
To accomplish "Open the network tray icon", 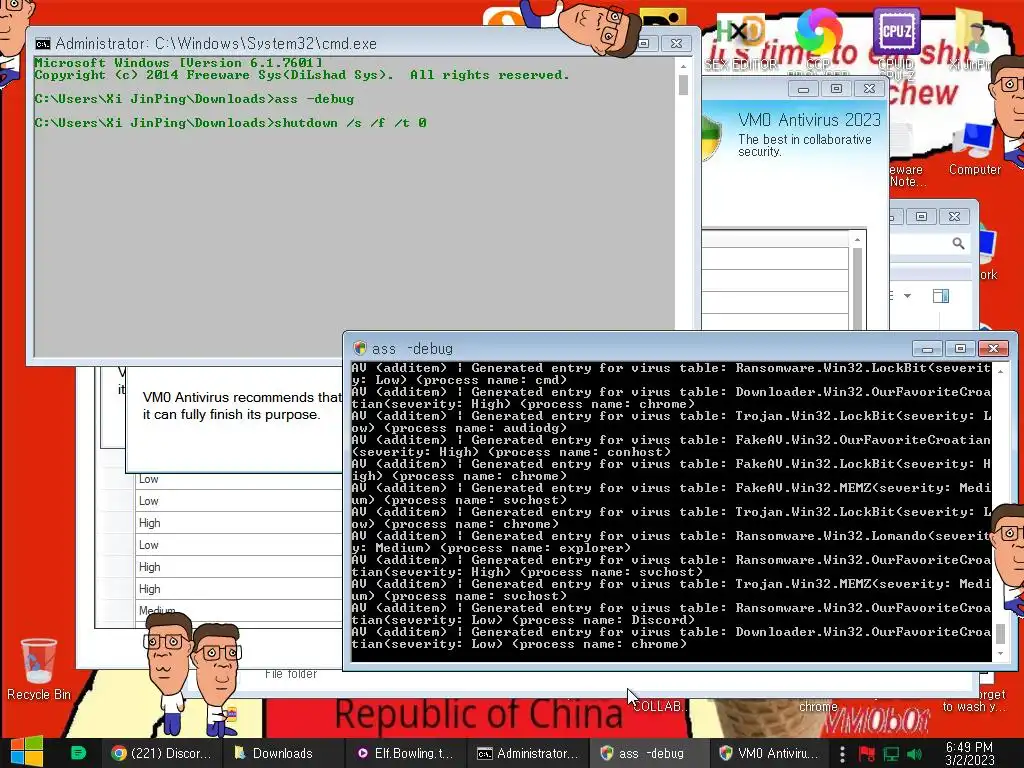I will click(891, 754).
